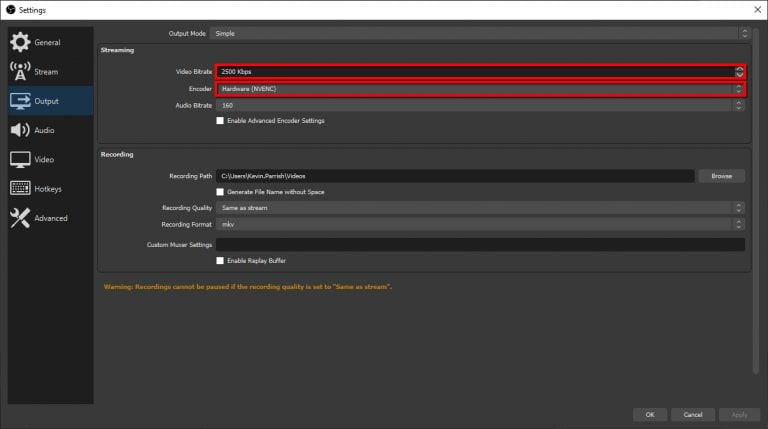Enable Replay Buffer checkbox
The image size is (768, 429).
click(220, 261)
